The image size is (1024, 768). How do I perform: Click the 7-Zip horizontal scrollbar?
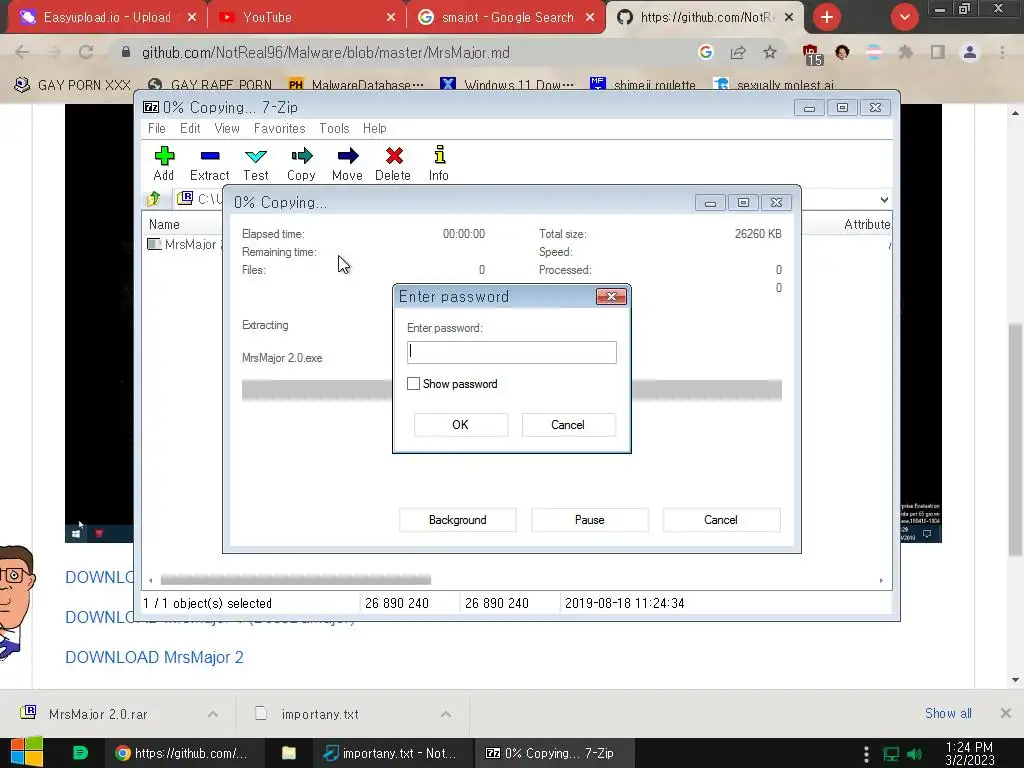(x=295, y=580)
